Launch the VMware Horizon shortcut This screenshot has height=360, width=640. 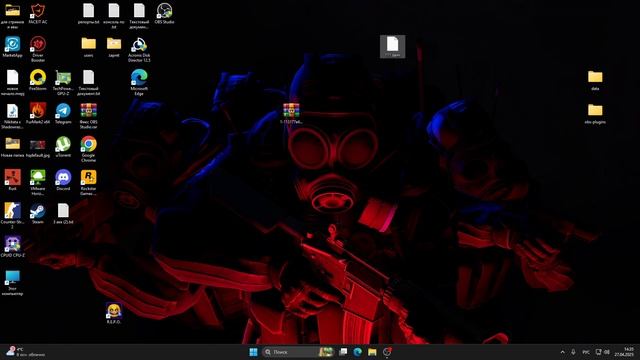[38, 182]
